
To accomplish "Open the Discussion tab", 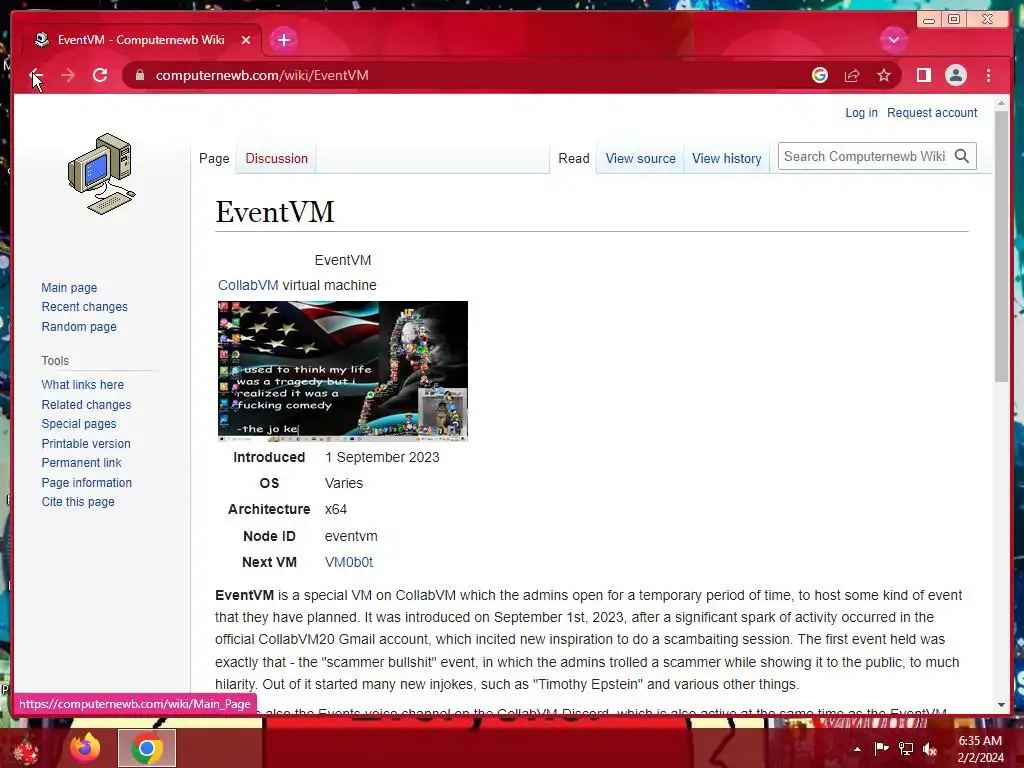I will coord(276,158).
